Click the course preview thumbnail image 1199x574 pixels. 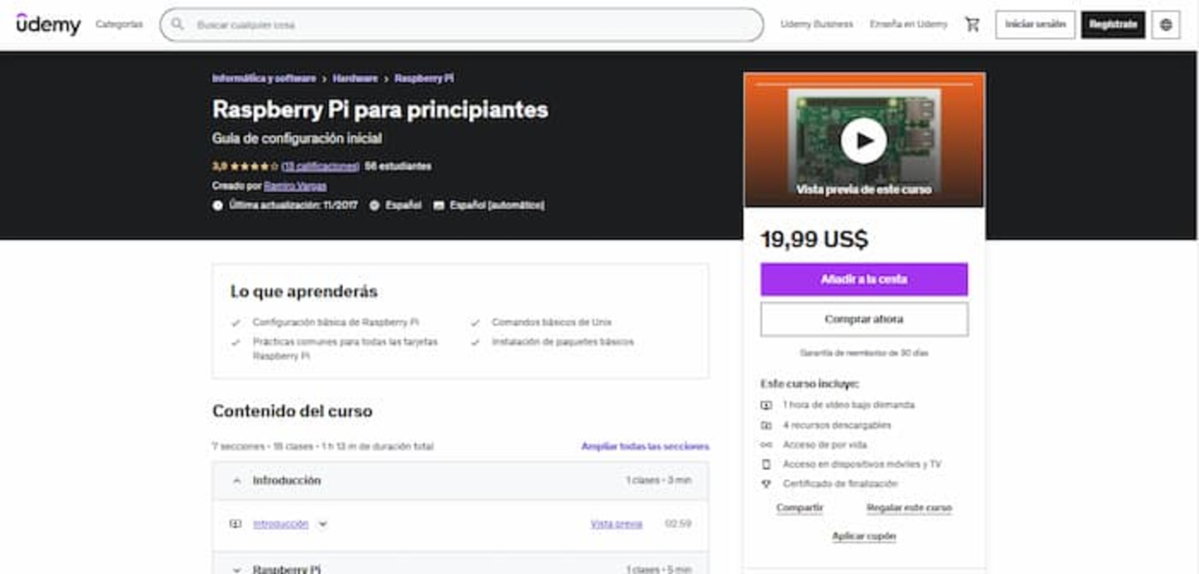[864, 140]
